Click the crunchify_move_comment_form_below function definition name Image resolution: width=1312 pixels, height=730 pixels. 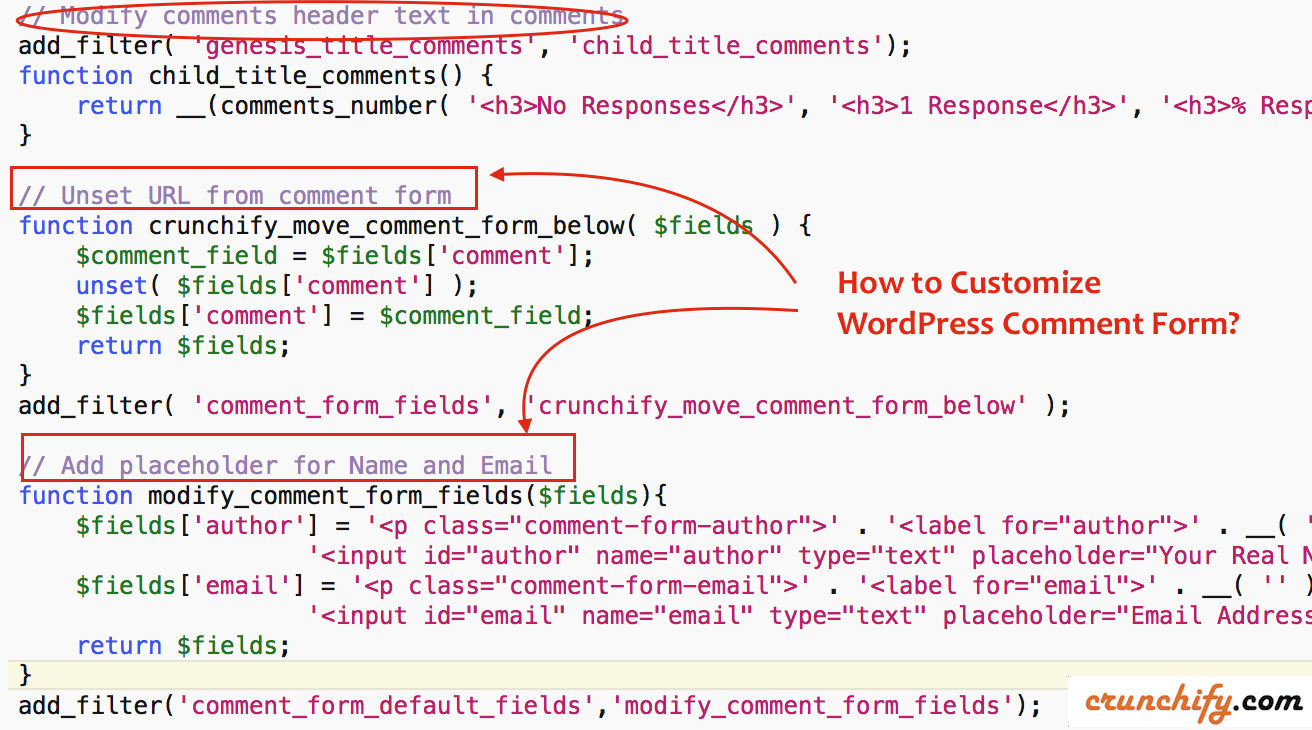(387, 226)
